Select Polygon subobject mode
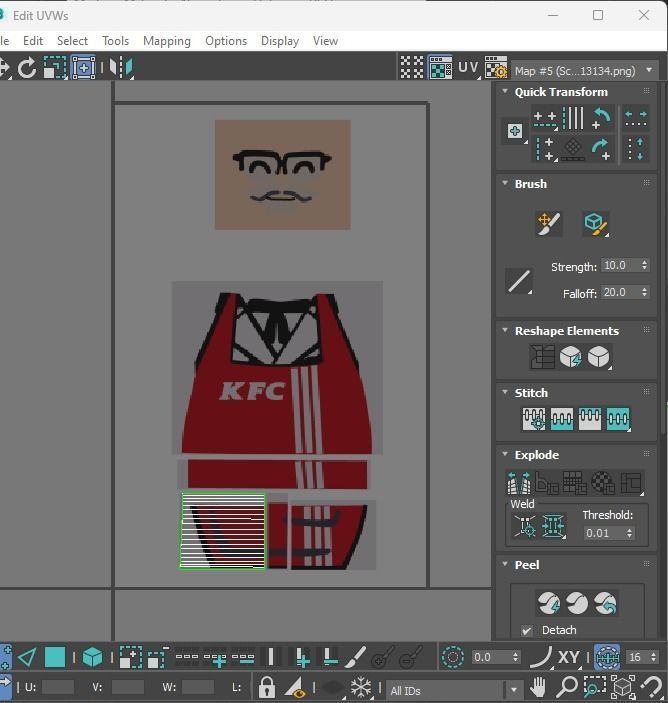Image resolution: width=668 pixels, height=703 pixels. click(55, 658)
